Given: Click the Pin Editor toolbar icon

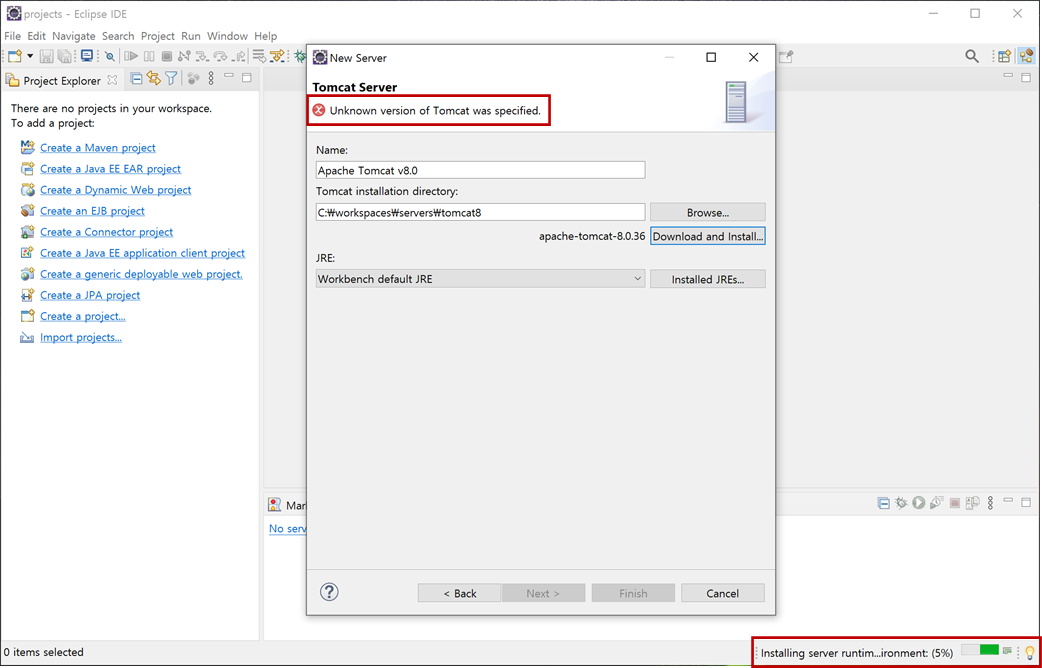Looking at the screenshot, I should click(x=786, y=56).
